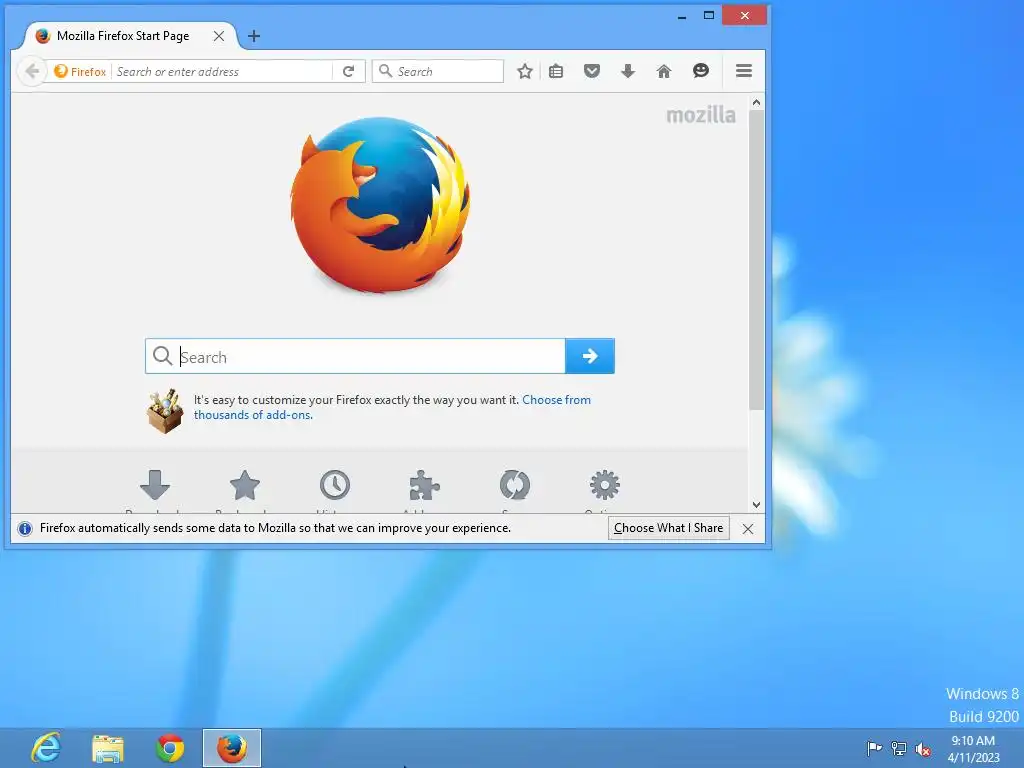The width and height of the screenshot is (1024, 768).
Task: Launch Internet Explorer from the taskbar
Action: tap(46, 748)
